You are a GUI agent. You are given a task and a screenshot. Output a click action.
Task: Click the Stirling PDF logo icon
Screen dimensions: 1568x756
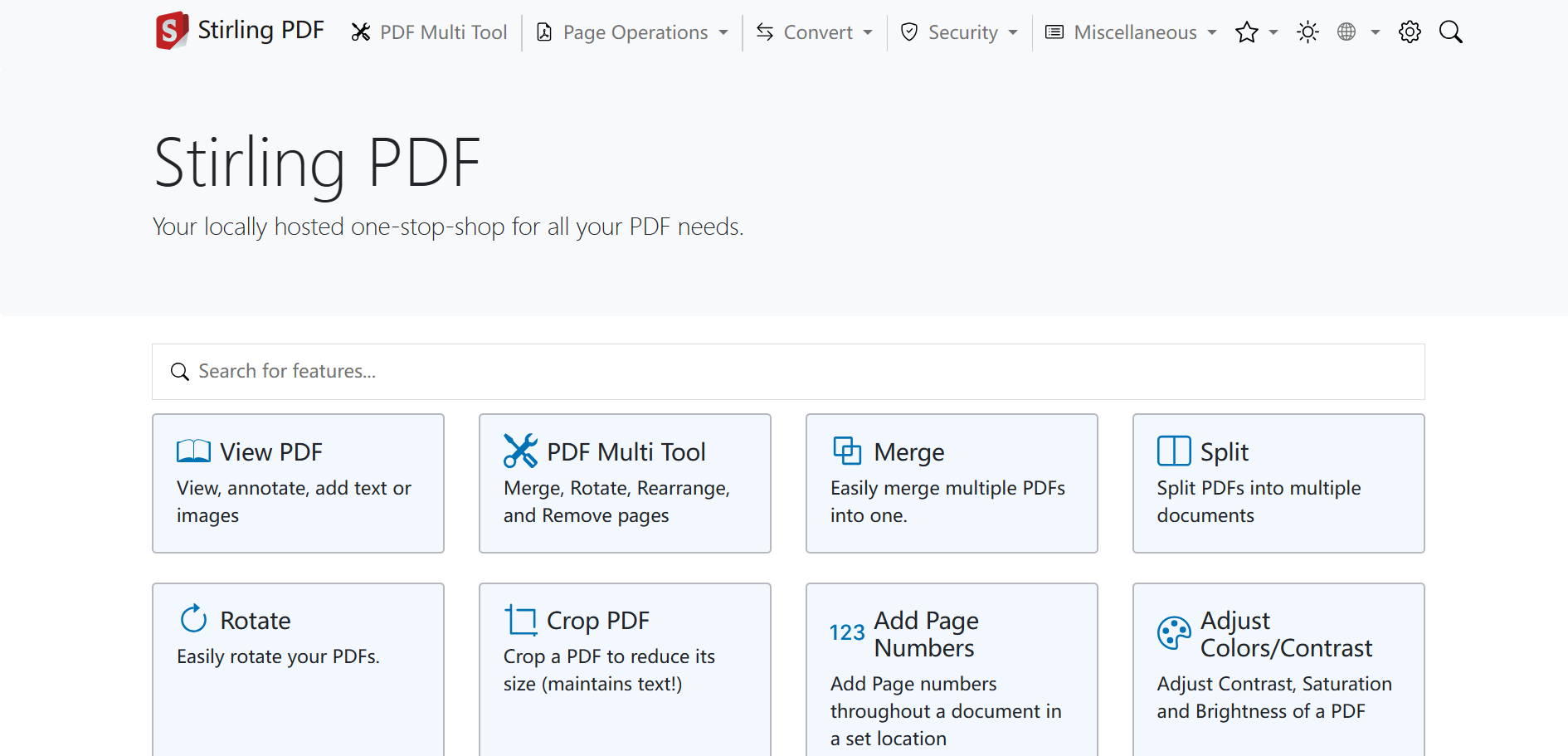[172, 32]
